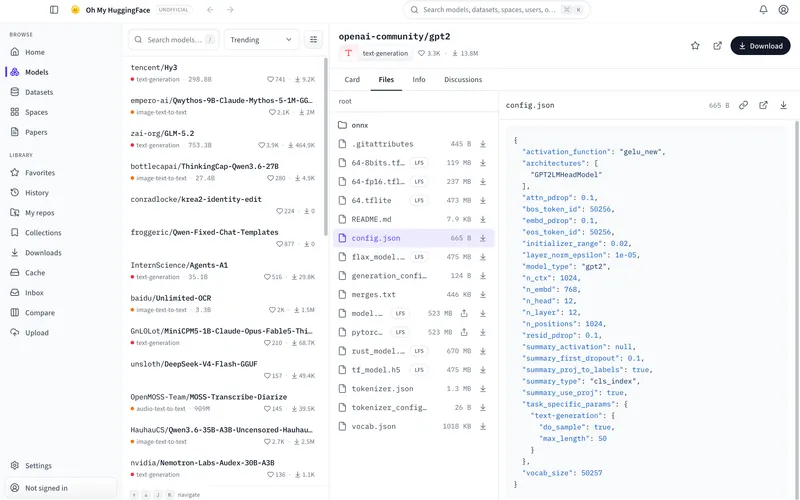
Task: Download the rust_model file
Action: (x=483, y=351)
